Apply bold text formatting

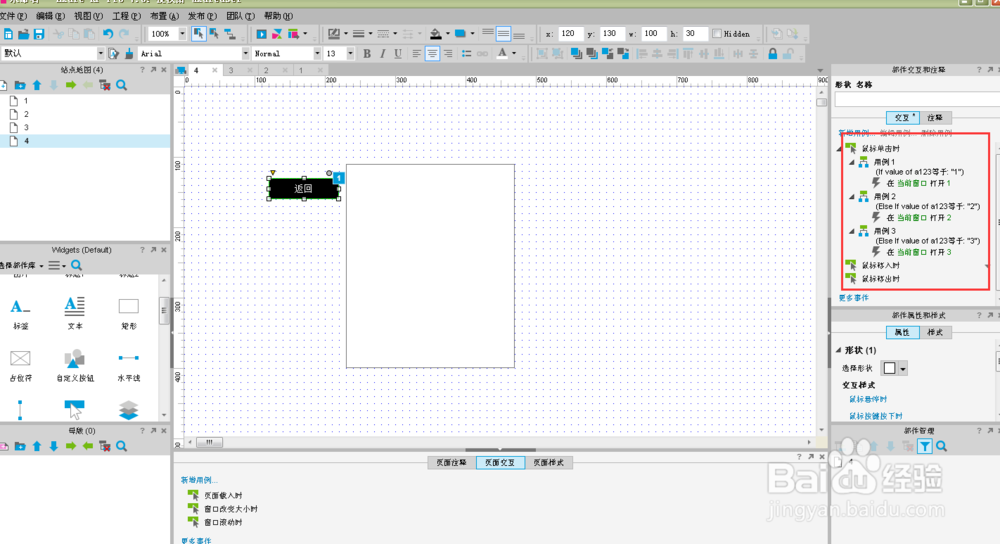point(367,54)
